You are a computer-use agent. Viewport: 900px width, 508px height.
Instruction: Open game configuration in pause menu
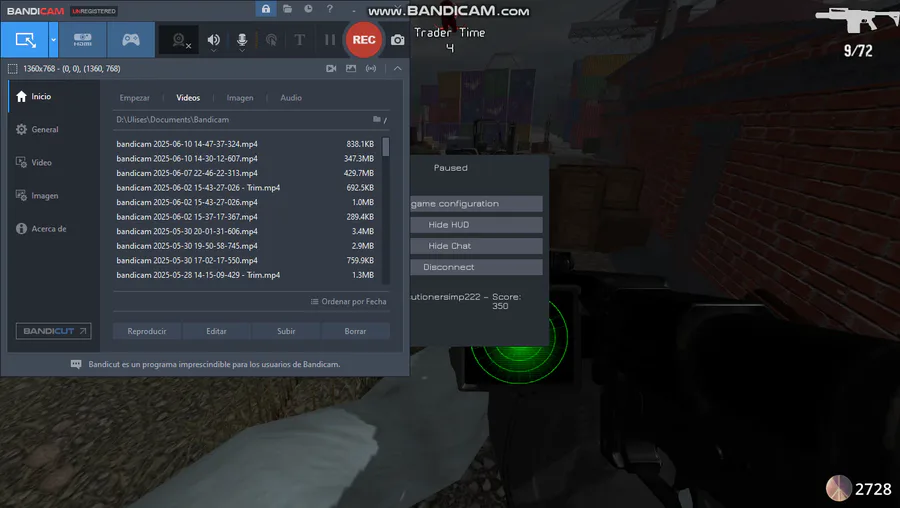pyautogui.click(x=476, y=204)
